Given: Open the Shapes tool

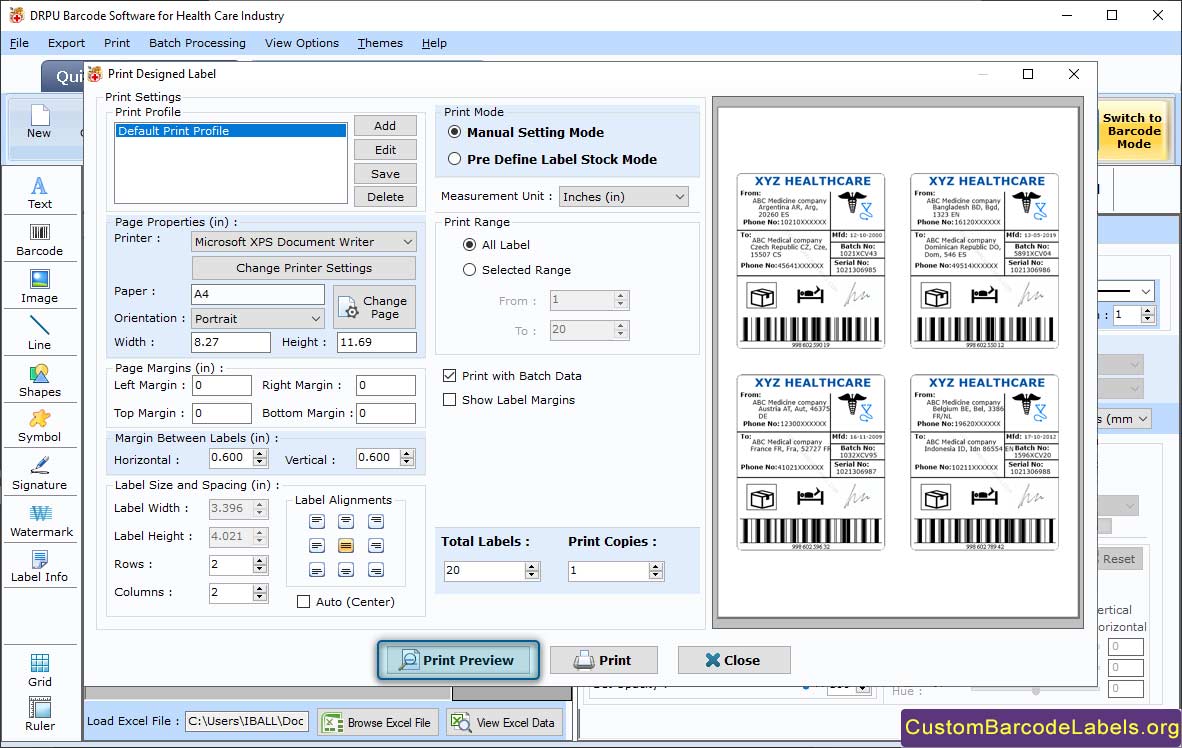Looking at the screenshot, I should pyautogui.click(x=39, y=381).
